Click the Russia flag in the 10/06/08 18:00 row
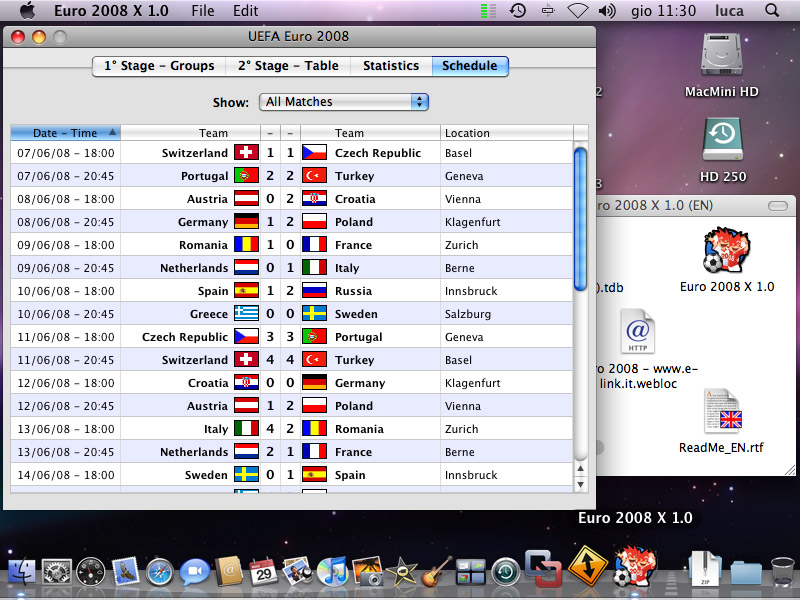800x600 pixels. point(314,290)
